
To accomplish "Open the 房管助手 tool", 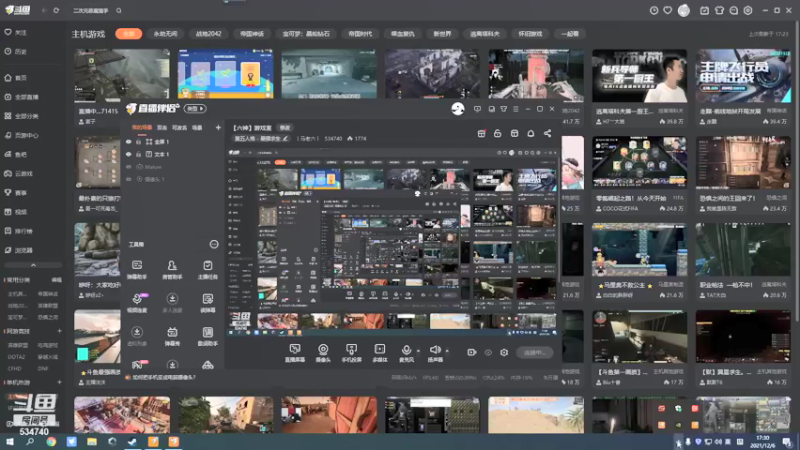I will 172,270.
